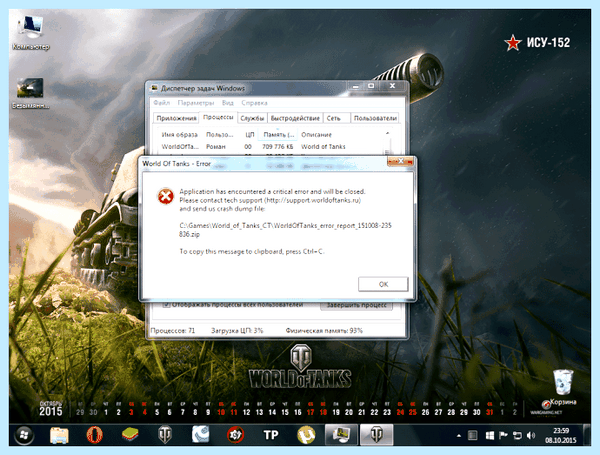The image size is (600, 455).
Task: Switch to active World of Tanks taskbar button
Action: tap(377, 434)
